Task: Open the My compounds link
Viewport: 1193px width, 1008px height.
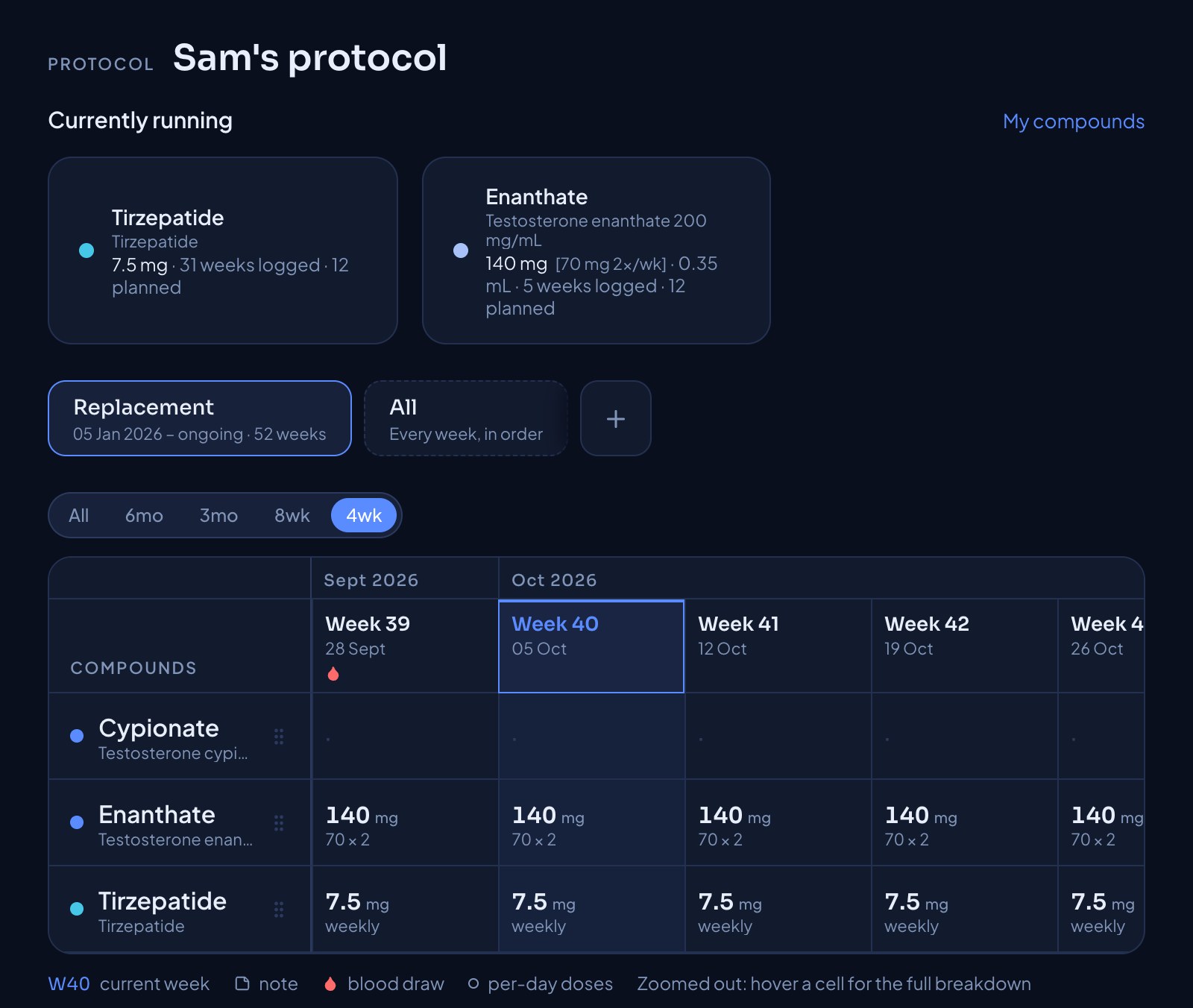Action: point(1073,122)
